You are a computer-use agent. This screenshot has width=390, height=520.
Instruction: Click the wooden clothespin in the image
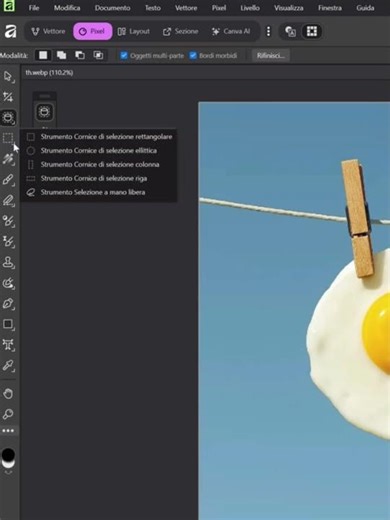click(357, 218)
